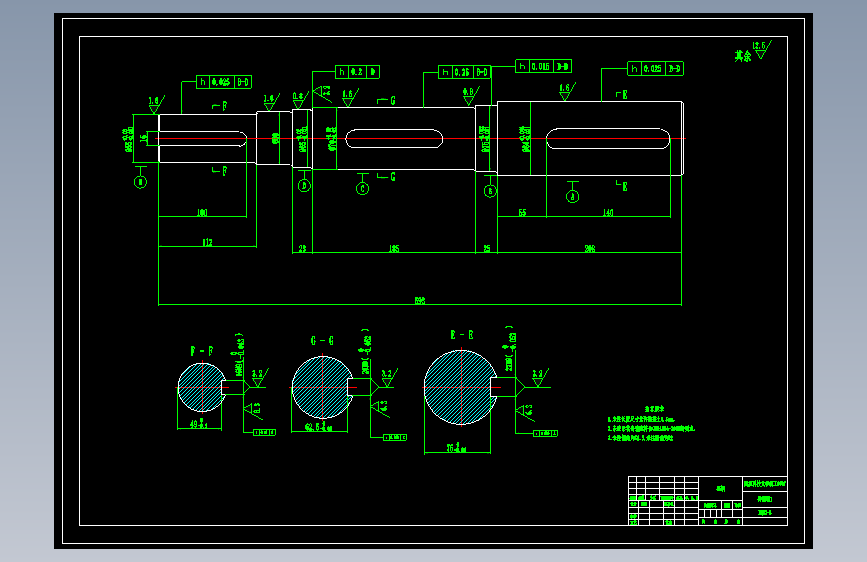Click the "112" length dimension text
This screenshot has height=562, width=867.
[207, 242]
